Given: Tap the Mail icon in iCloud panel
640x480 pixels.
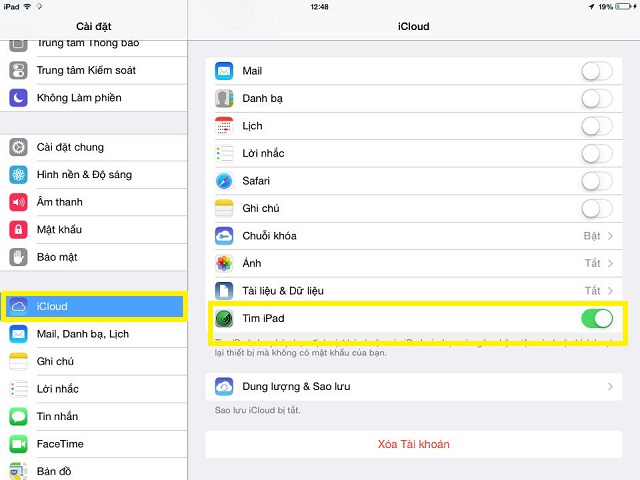Looking at the screenshot, I should click(x=224, y=71).
